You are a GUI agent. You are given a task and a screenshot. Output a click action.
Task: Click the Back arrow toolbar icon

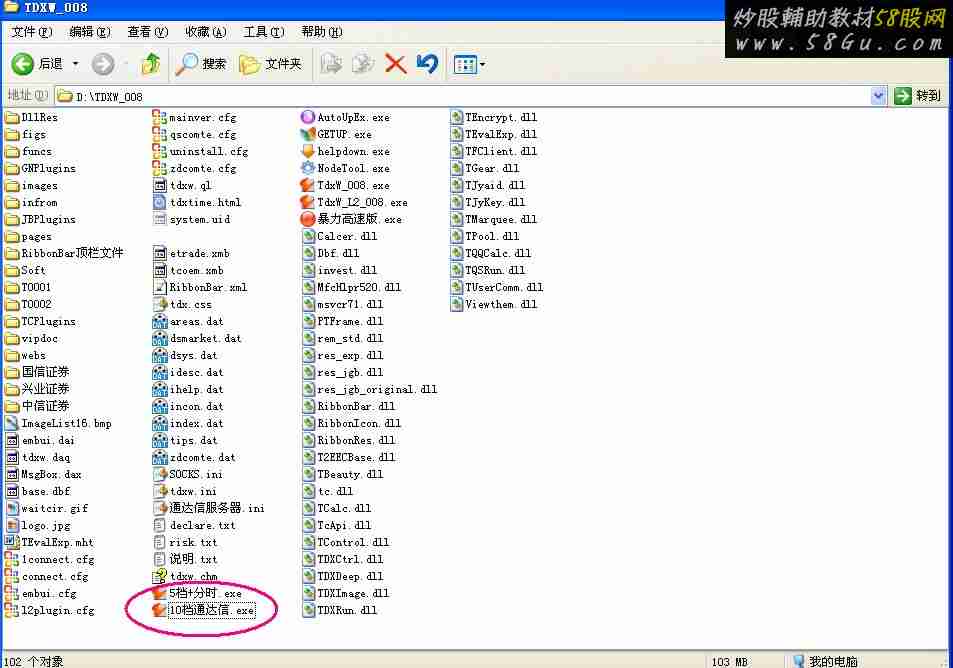click(x=22, y=64)
